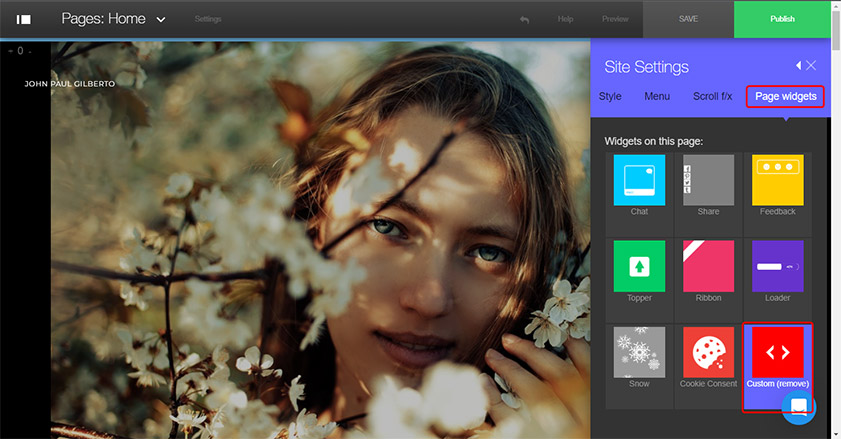Choose the Ribbon widget
The image size is (841, 439).
(x=708, y=267)
